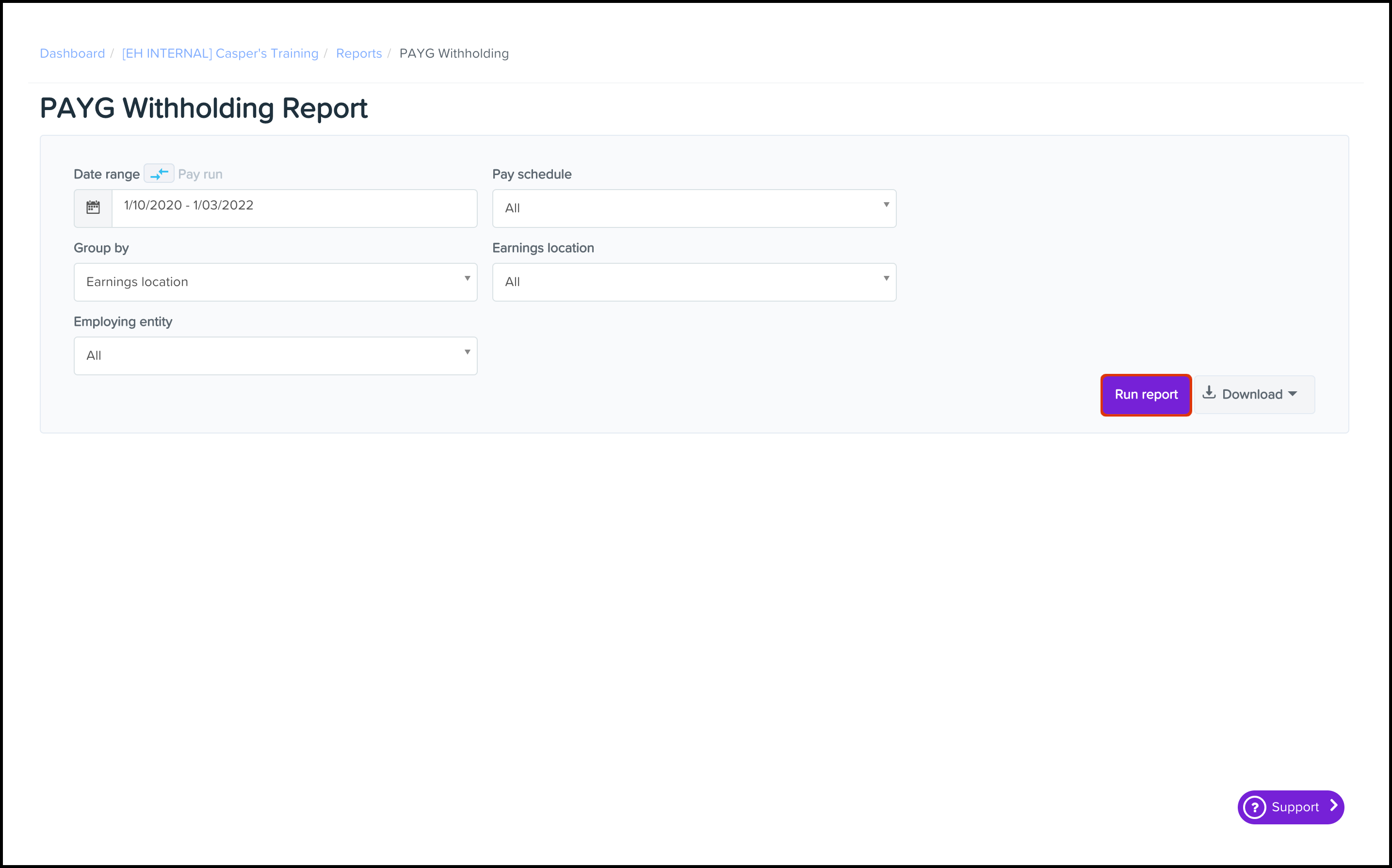Image resolution: width=1392 pixels, height=868 pixels.
Task: Expand the Earnings location filter dropdown
Action: pos(694,282)
